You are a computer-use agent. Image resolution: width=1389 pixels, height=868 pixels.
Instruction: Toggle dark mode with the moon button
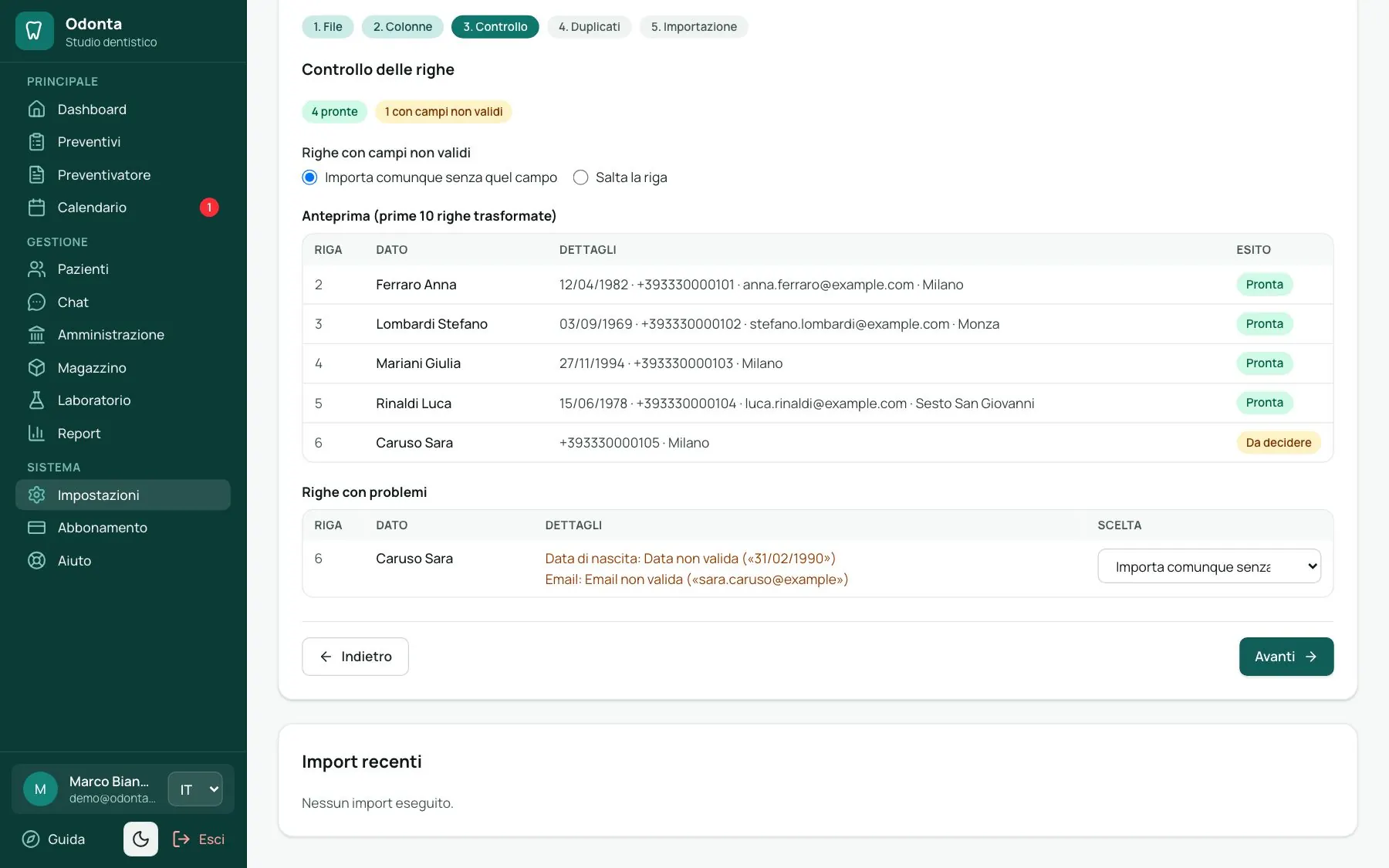(140, 839)
